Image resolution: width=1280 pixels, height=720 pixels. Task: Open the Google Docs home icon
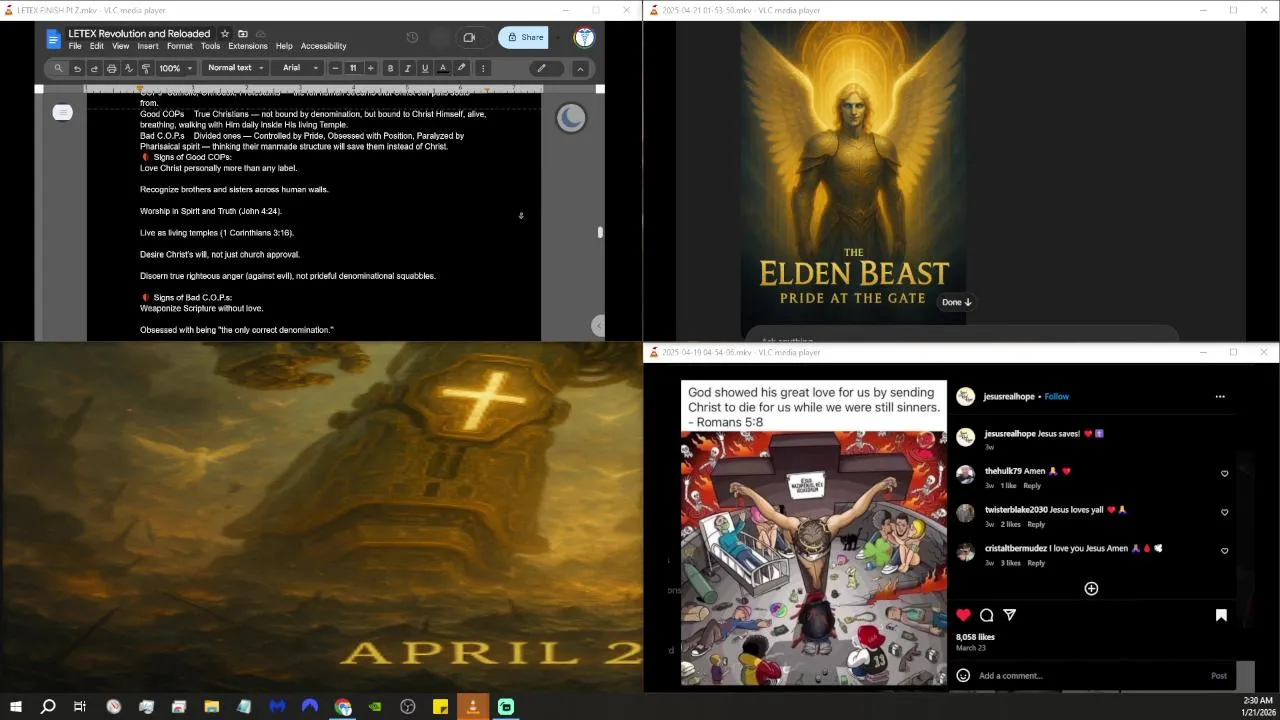coord(54,39)
